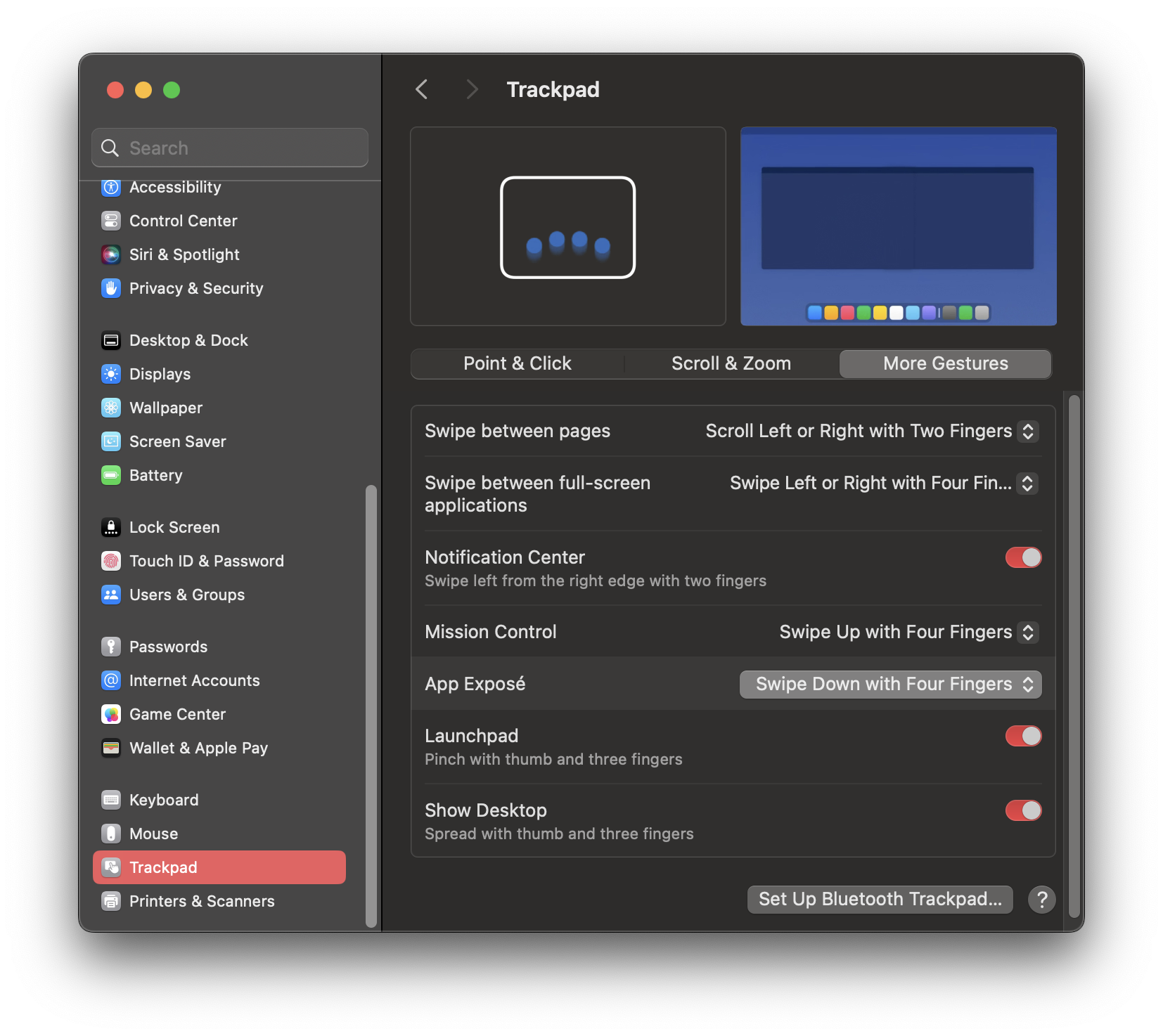Open Internet Accounts at-sign icon
The height and width of the screenshot is (1036, 1163).
111,680
